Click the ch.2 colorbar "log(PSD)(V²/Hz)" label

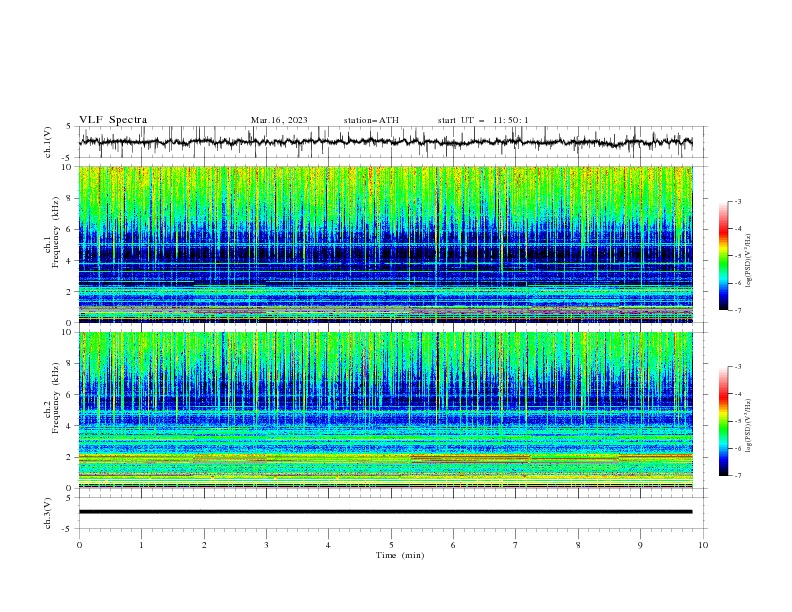(749, 425)
